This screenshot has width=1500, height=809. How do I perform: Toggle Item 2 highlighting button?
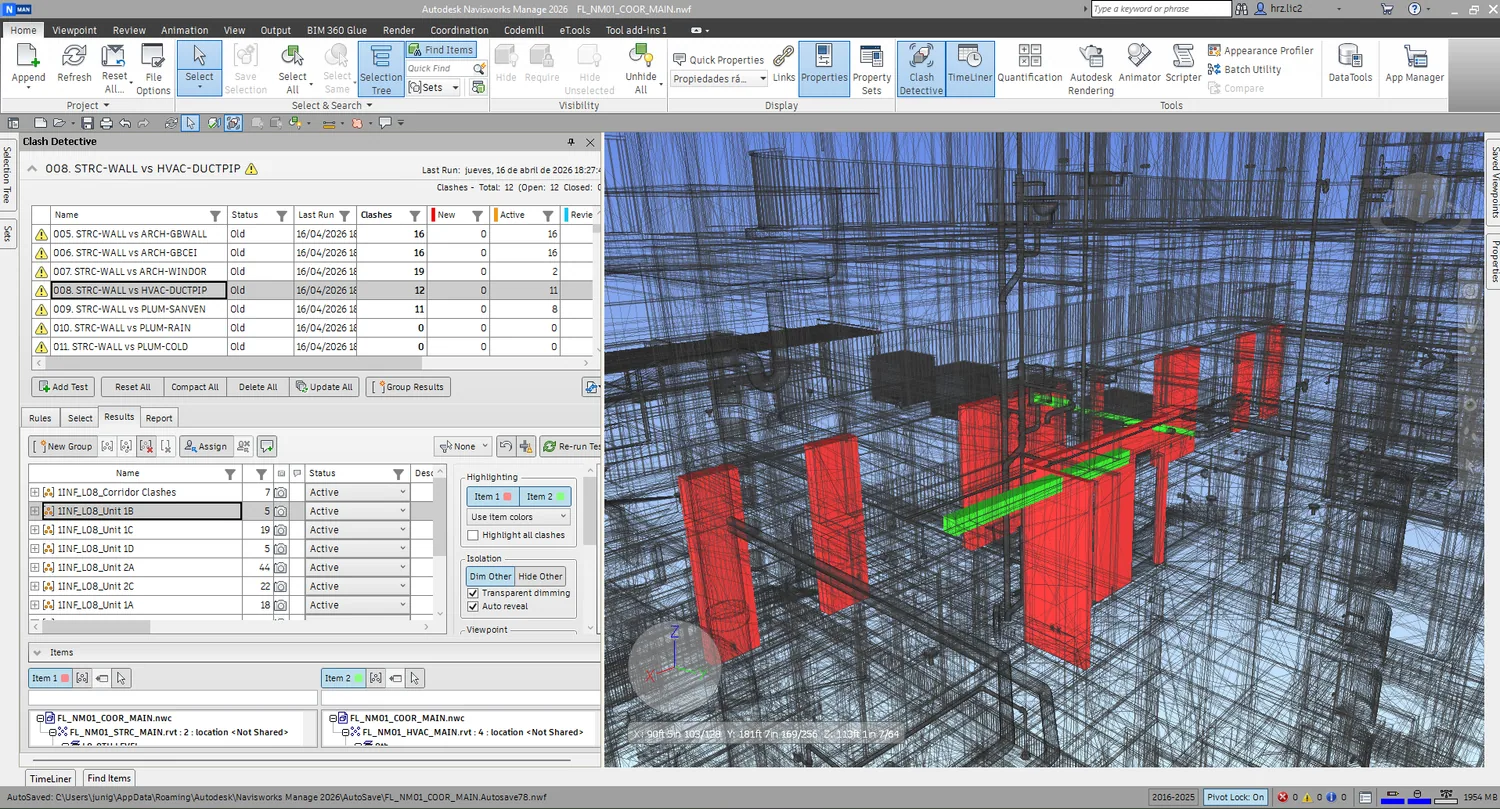(x=545, y=496)
